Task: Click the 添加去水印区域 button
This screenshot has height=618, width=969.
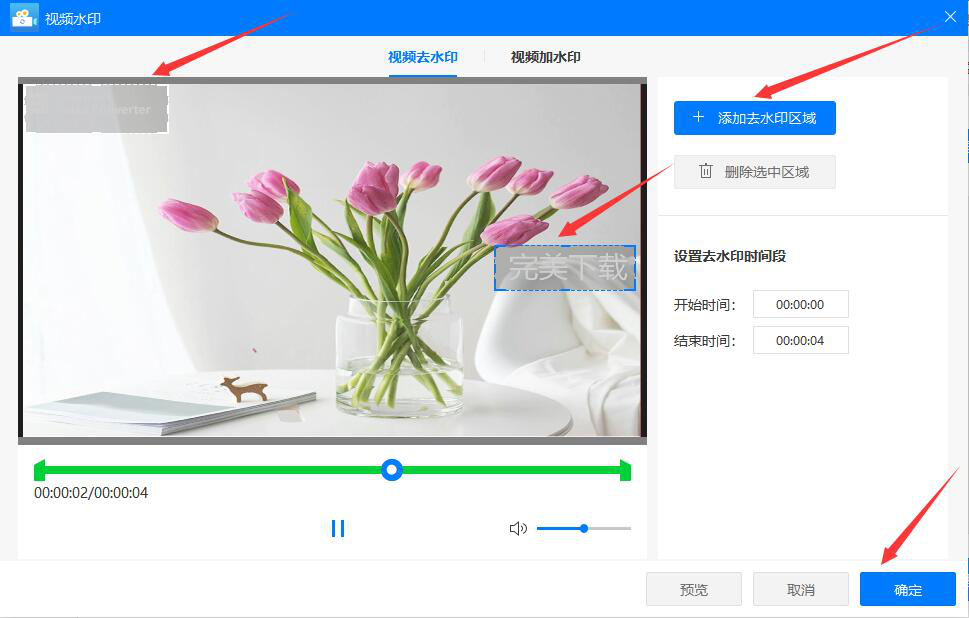Action: point(754,118)
